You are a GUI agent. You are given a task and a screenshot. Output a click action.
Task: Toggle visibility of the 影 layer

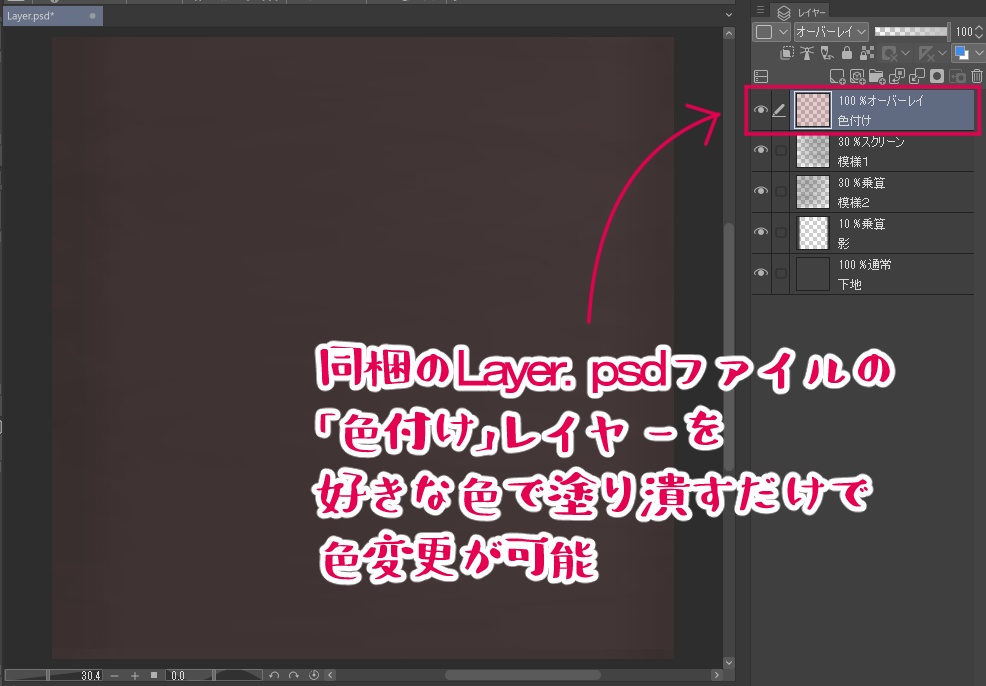pyautogui.click(x=759, y=232)
